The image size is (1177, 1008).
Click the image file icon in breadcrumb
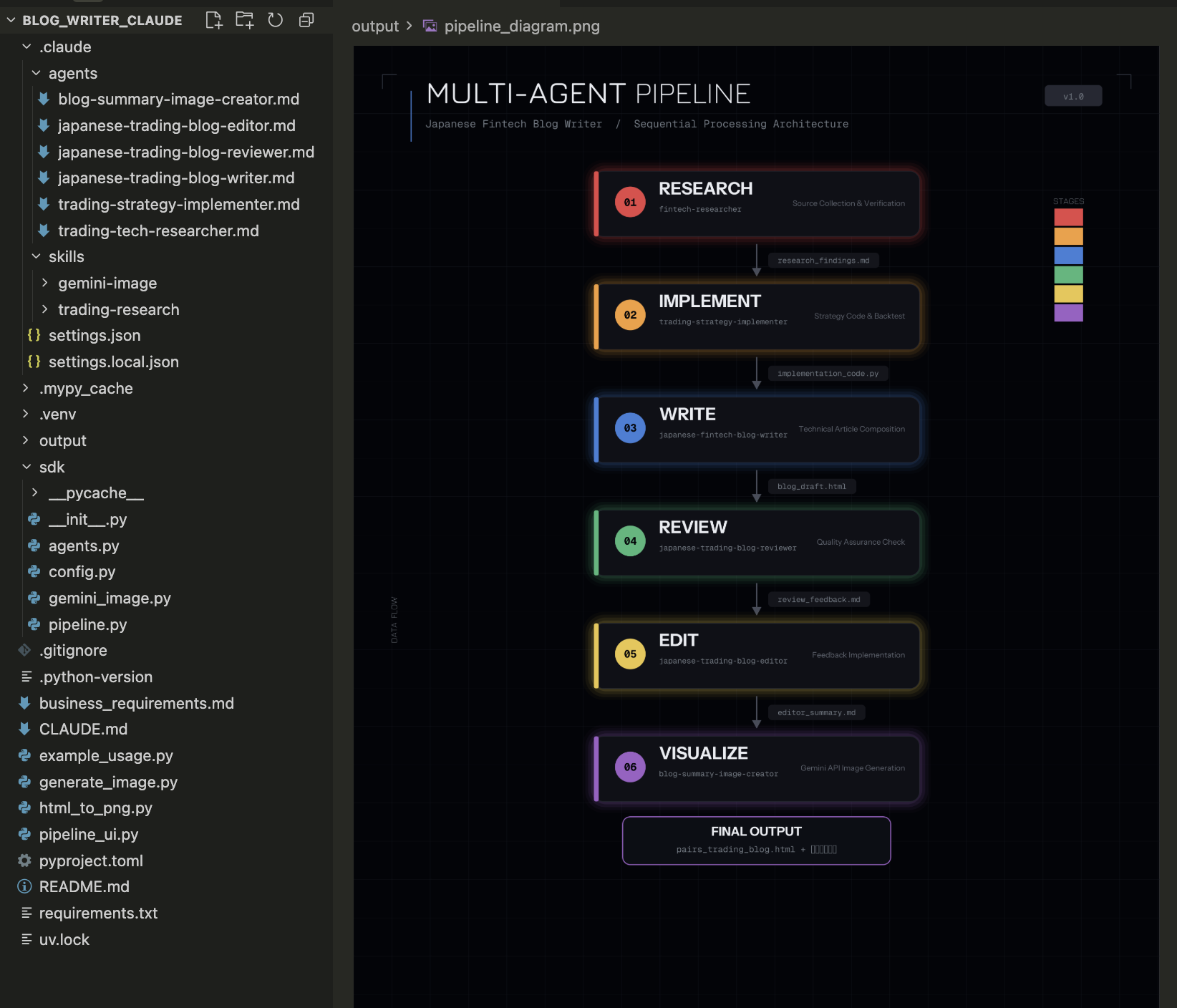coord(430,26)
